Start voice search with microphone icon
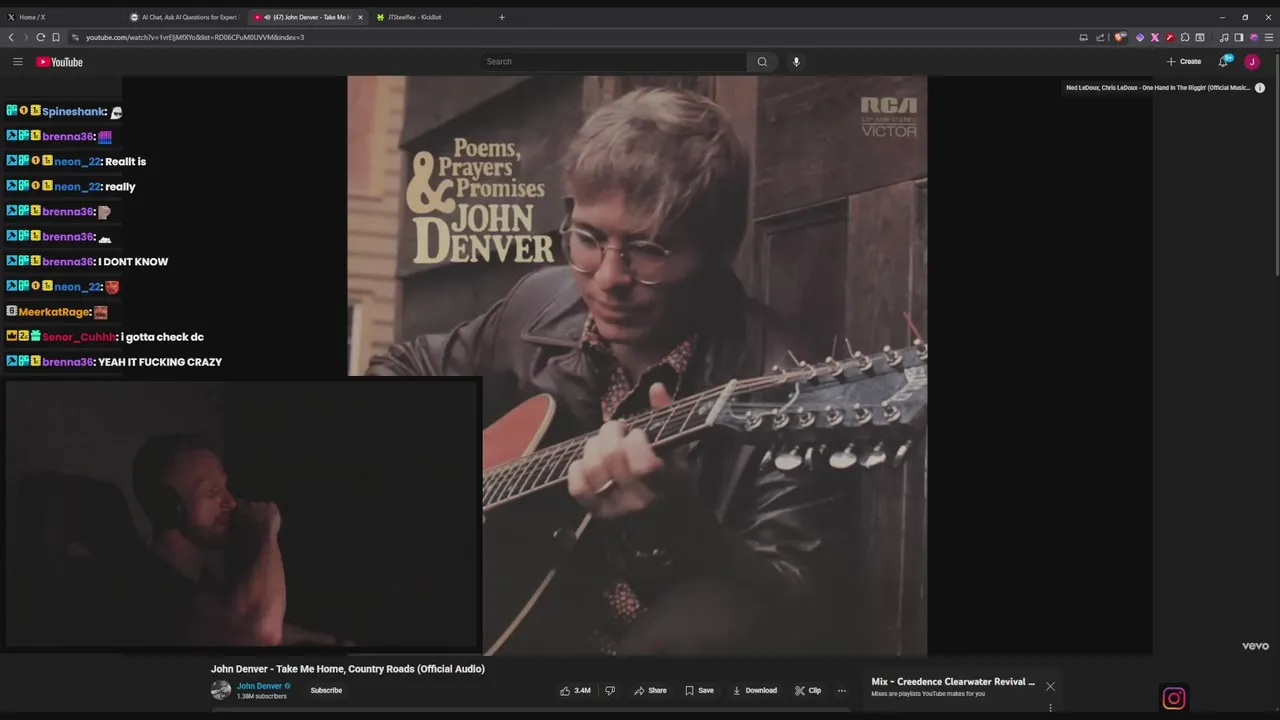1280x720 pixels. (x=796, y=62)
